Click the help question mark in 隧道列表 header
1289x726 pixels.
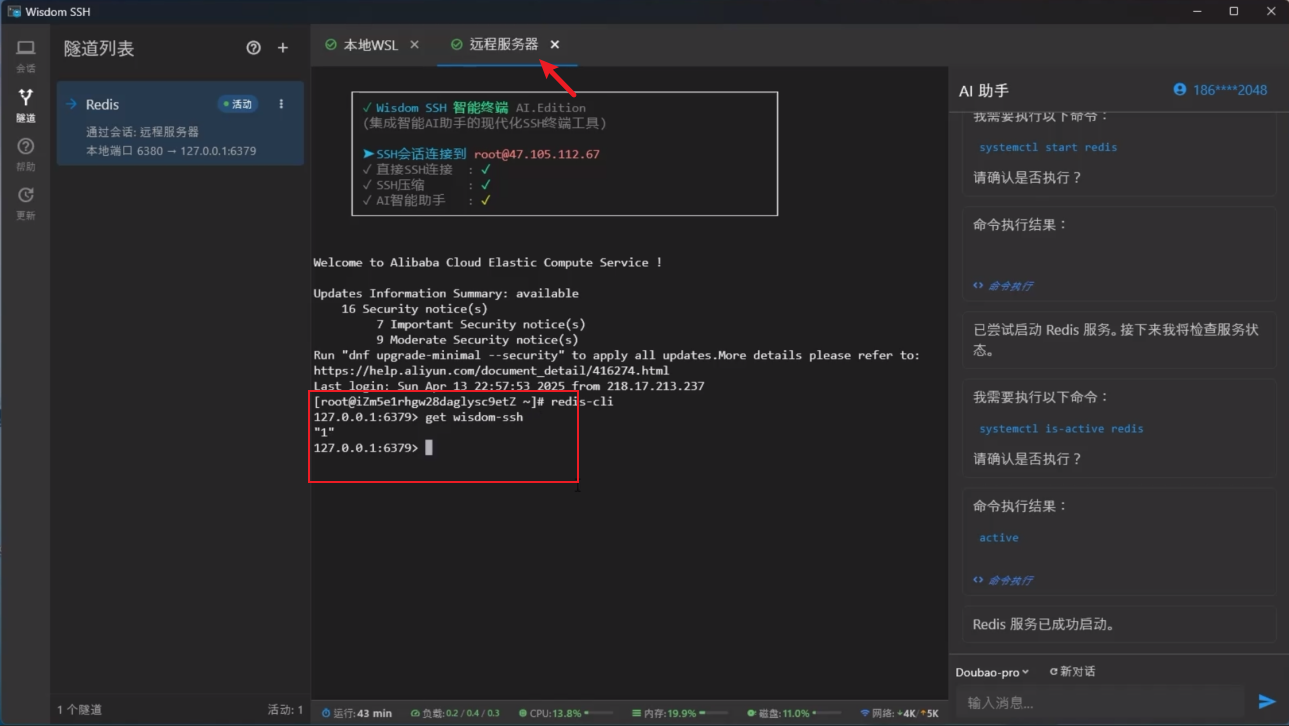pyautogui.click(x=253, y=47)
